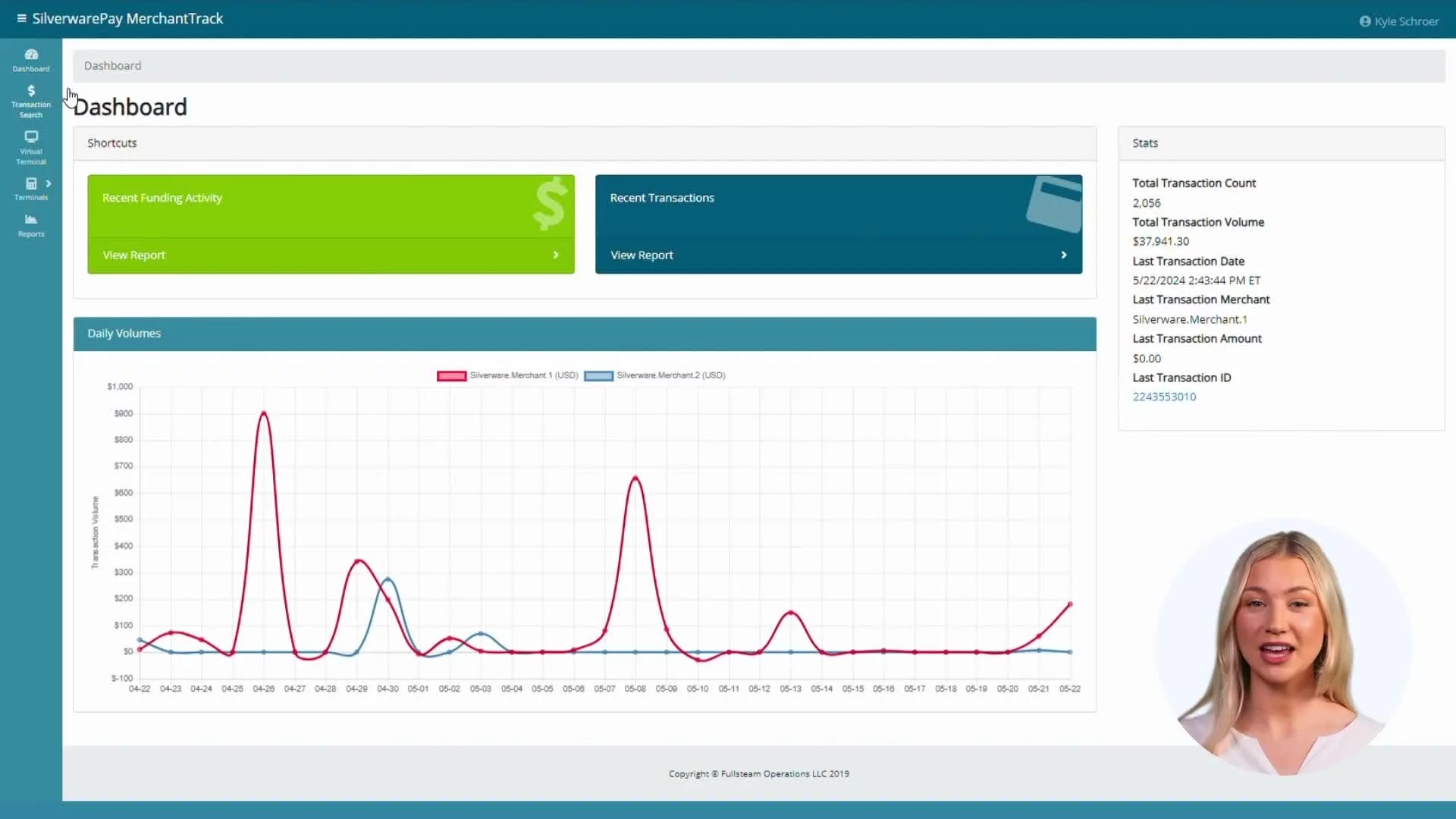The width and height of the screenshot is (1456, 819).
Task: Toggle Silverware.Merchant.1 legend swatch
Action: 451,375
